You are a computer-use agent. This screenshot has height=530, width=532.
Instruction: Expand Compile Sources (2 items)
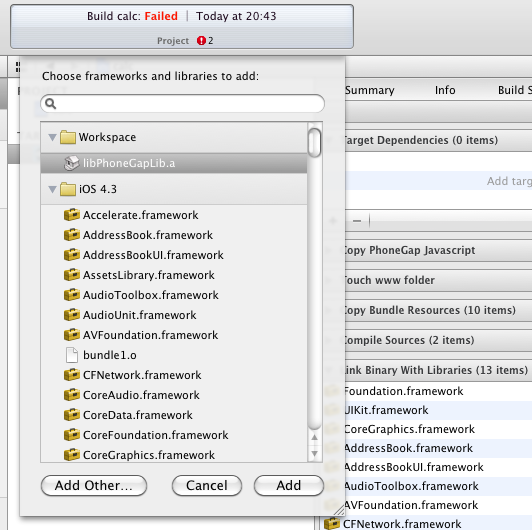click(x=328, y=340)
